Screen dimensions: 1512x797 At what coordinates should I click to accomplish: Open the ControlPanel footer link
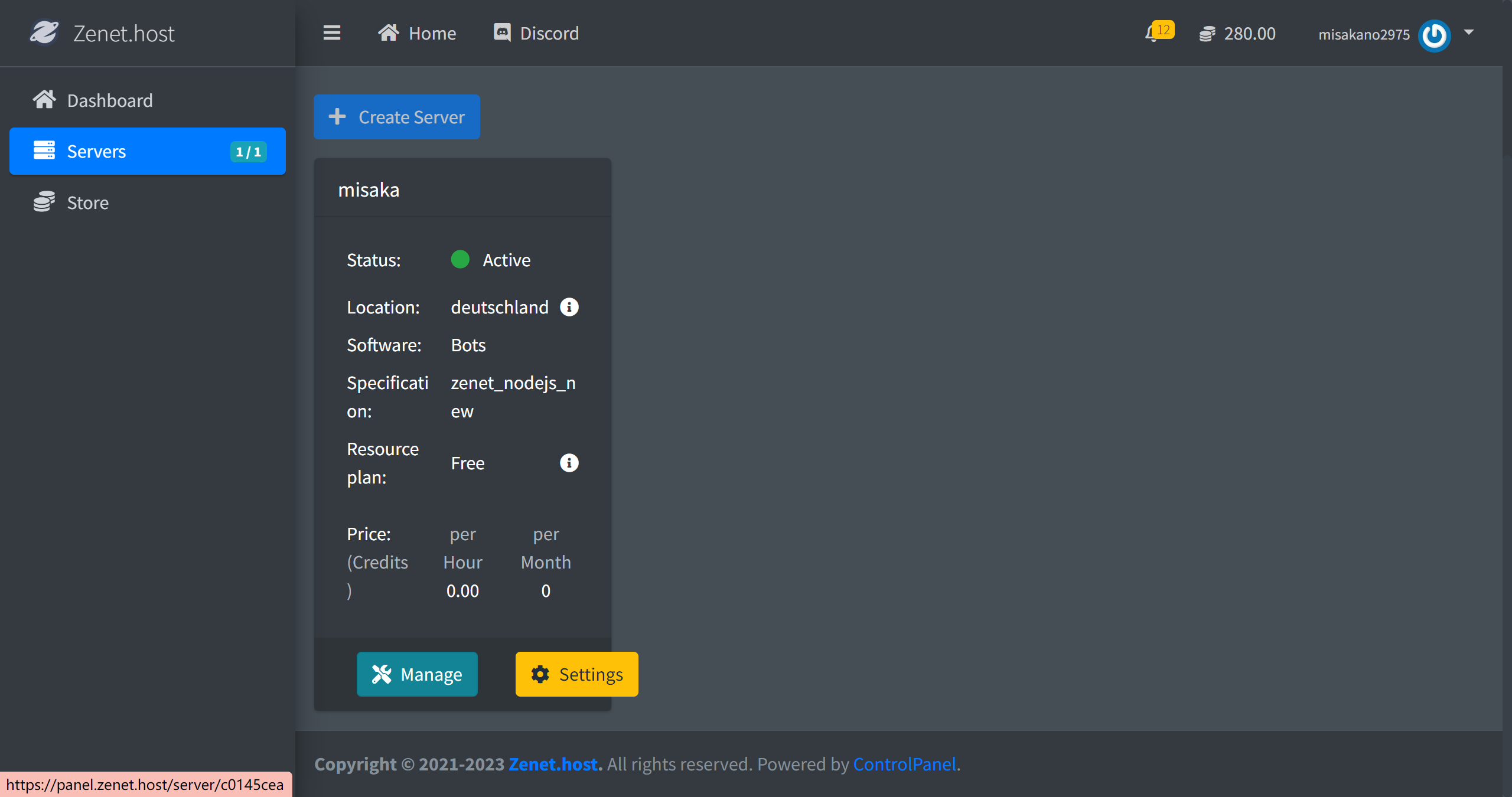tap(904, 764)
